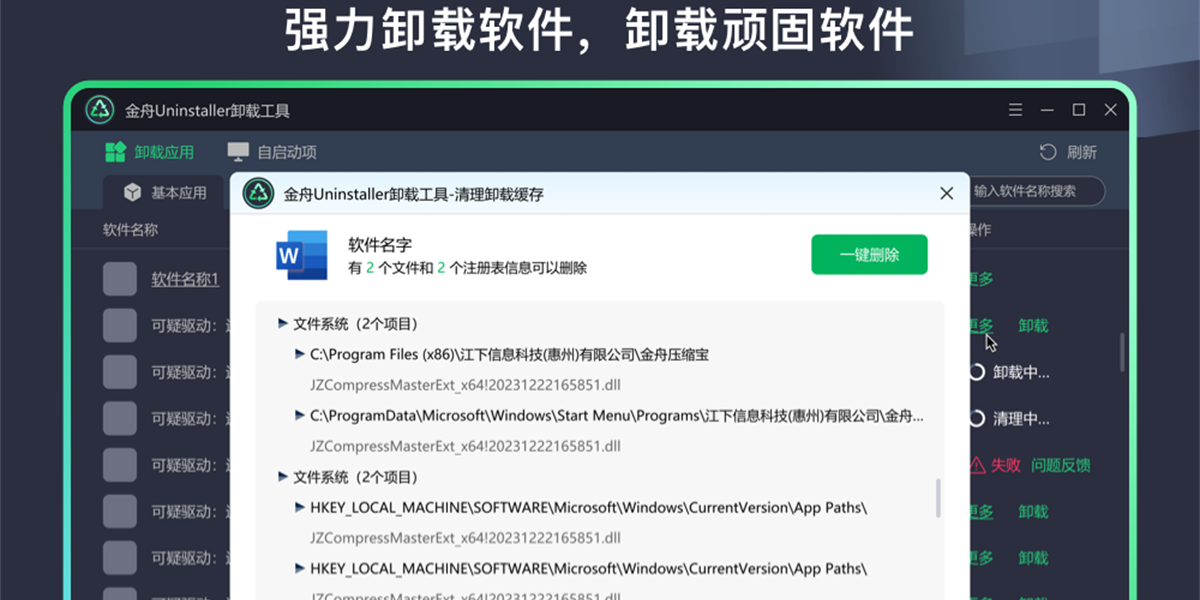
Task: Click the 一键删除 button
Action: pos(869,255)
